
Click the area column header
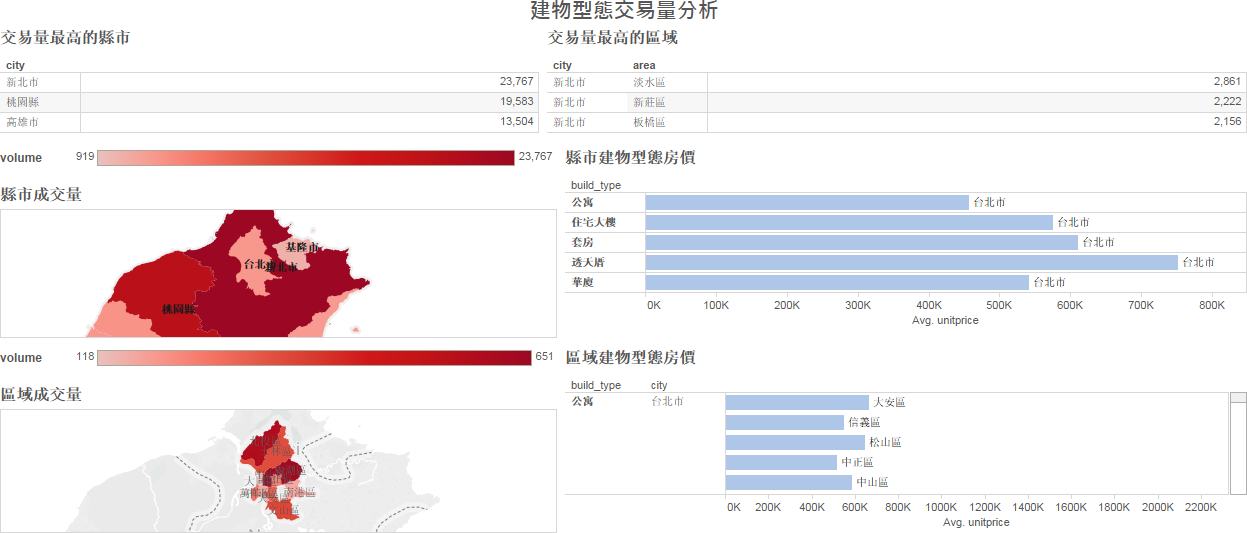point(644,65)
